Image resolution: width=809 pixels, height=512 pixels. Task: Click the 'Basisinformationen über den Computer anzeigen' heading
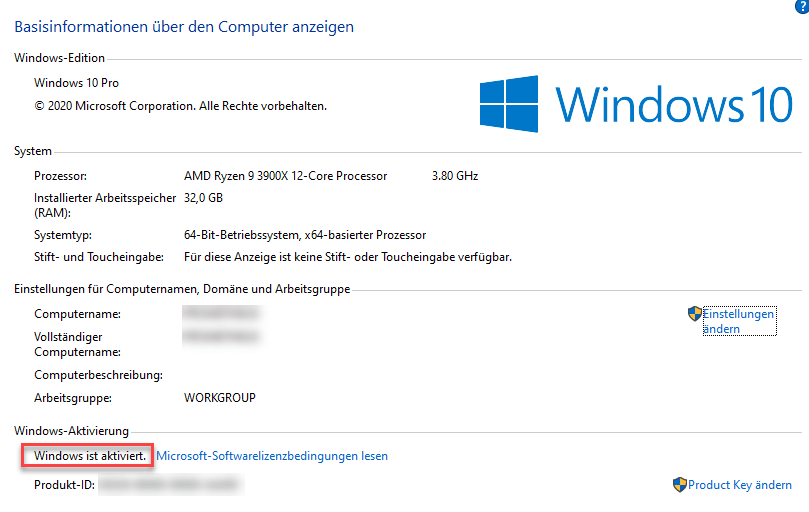(184, 26)
